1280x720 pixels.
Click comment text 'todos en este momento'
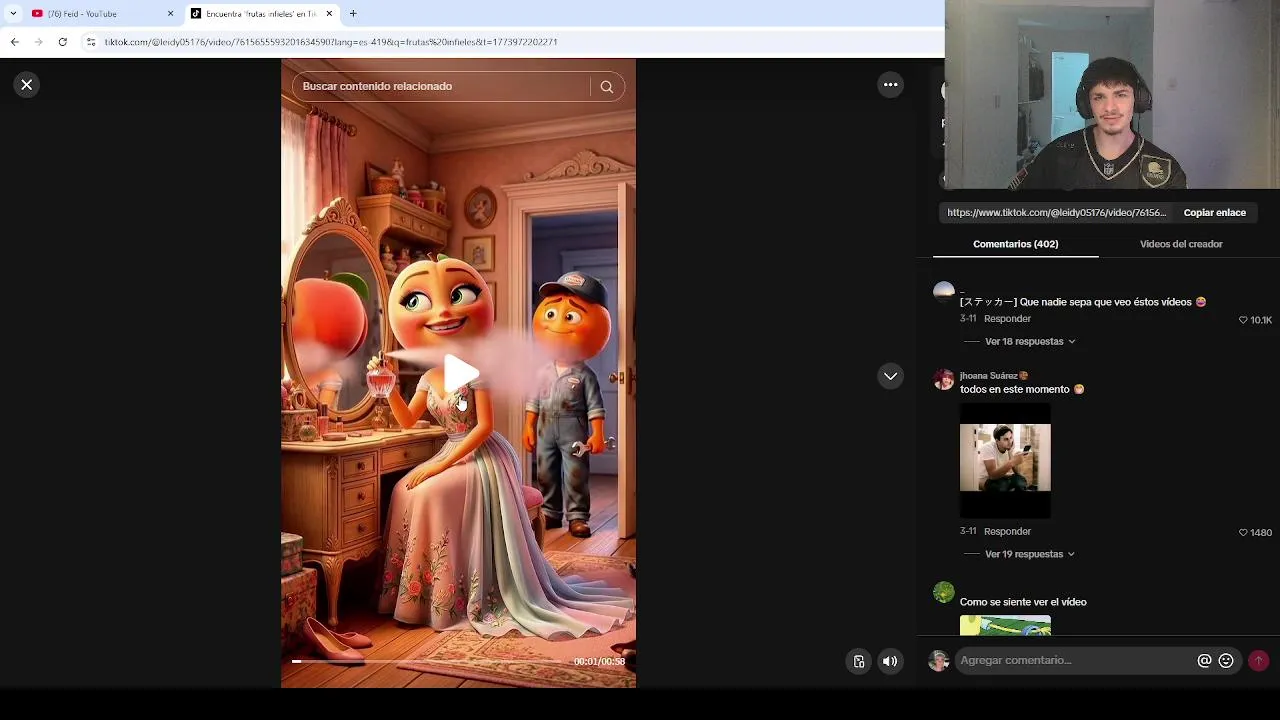[1014, 389]
